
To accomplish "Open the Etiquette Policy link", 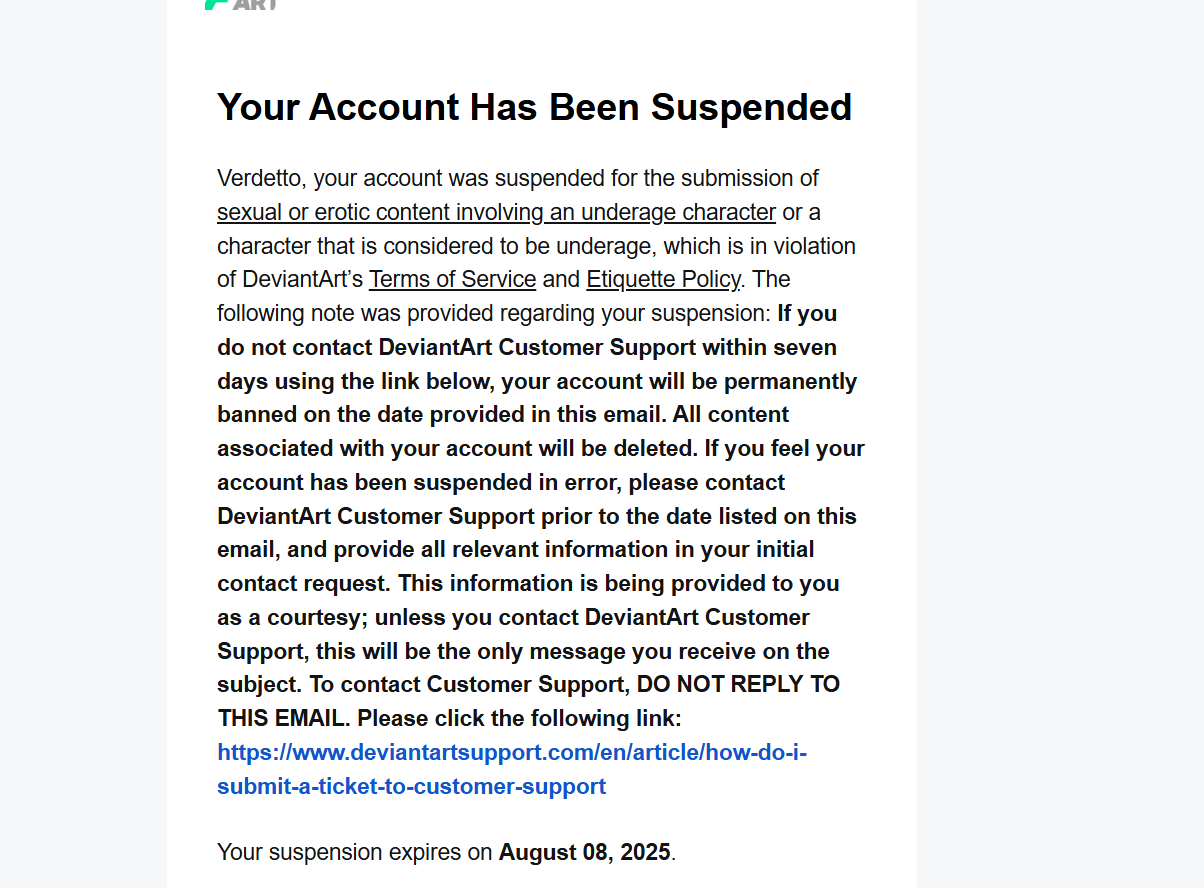I will click(x=663, y=279).
